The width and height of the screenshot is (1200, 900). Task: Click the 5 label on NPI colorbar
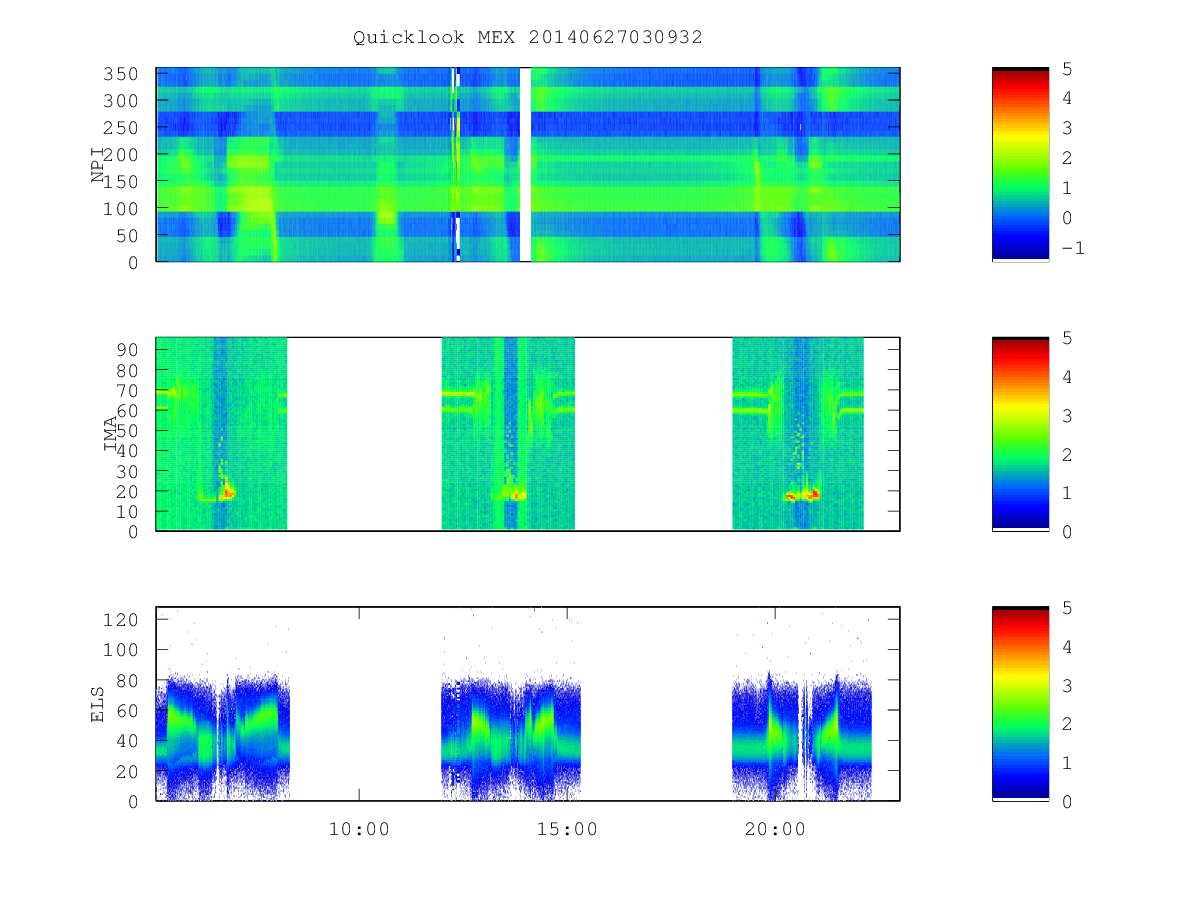click(x=1066, y=69)
